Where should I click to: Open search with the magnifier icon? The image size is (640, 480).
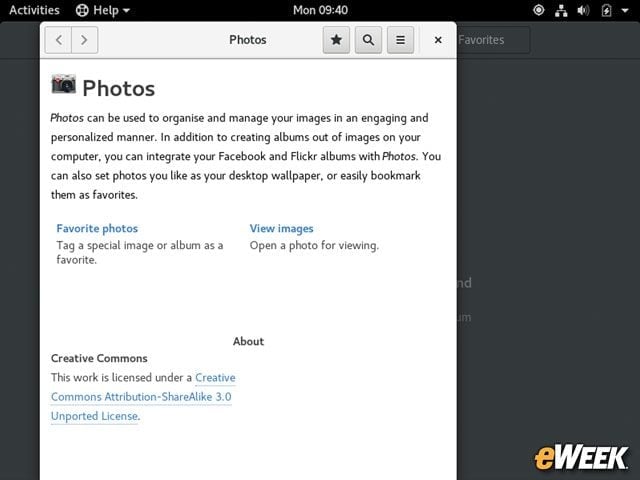pos(368,40)
